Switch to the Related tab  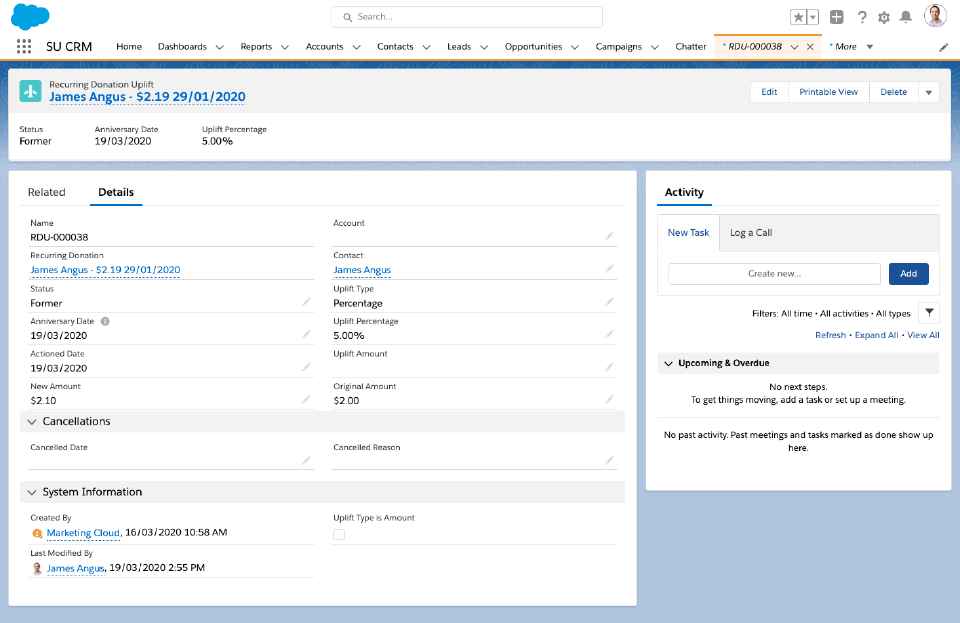pyautogui.click(x=47, y=192)
